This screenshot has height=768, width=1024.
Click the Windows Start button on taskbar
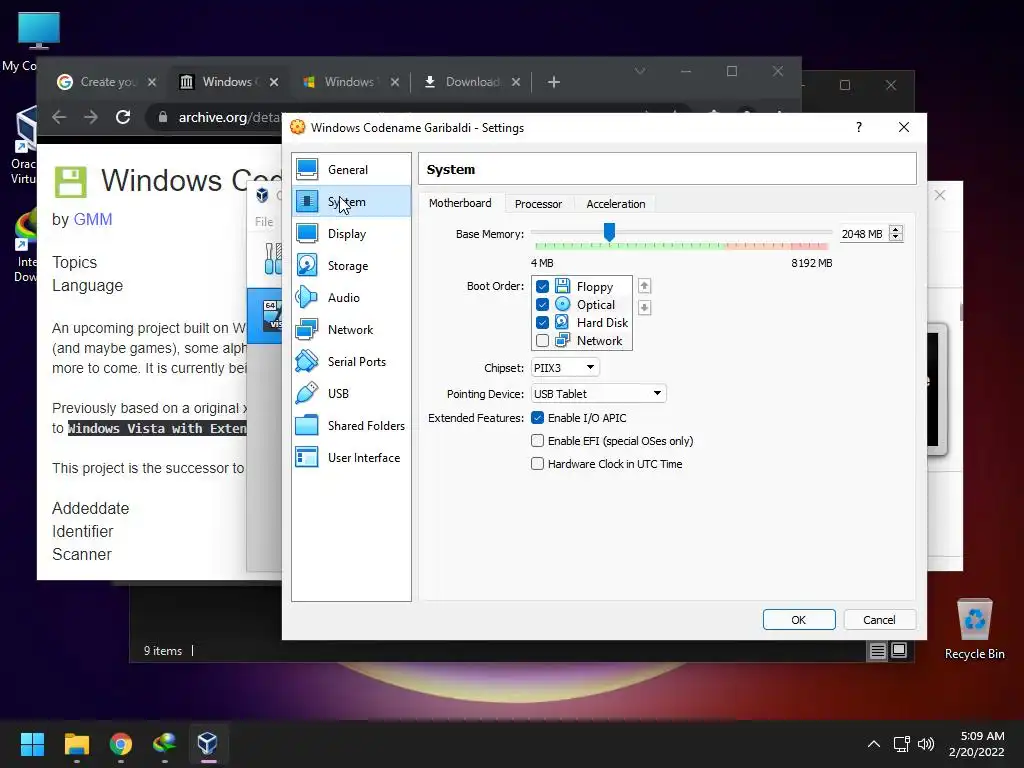pyautogui.click(x=32, y=744)
